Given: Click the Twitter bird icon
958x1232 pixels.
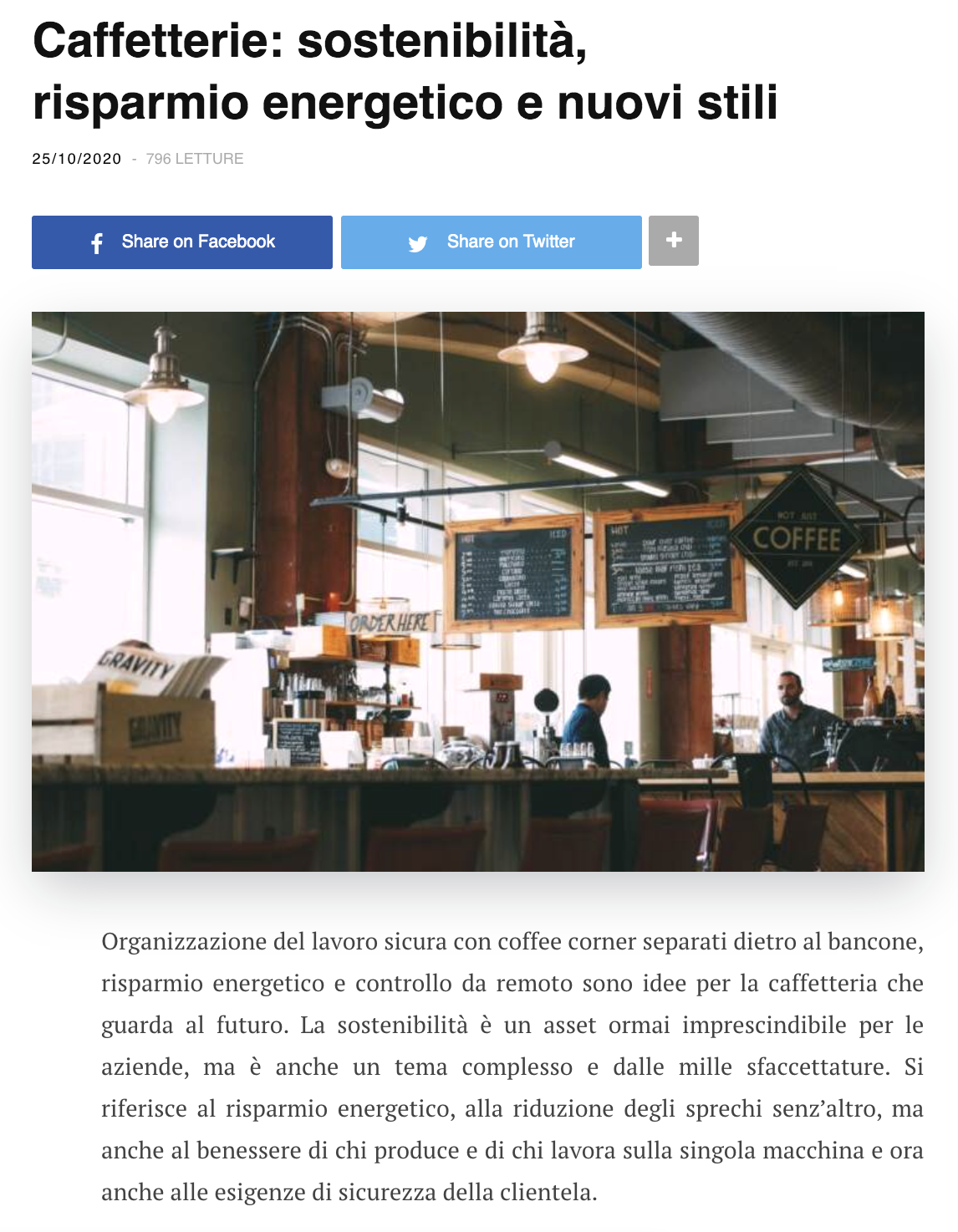Looking at the screenshot, I should coord(417,244).
